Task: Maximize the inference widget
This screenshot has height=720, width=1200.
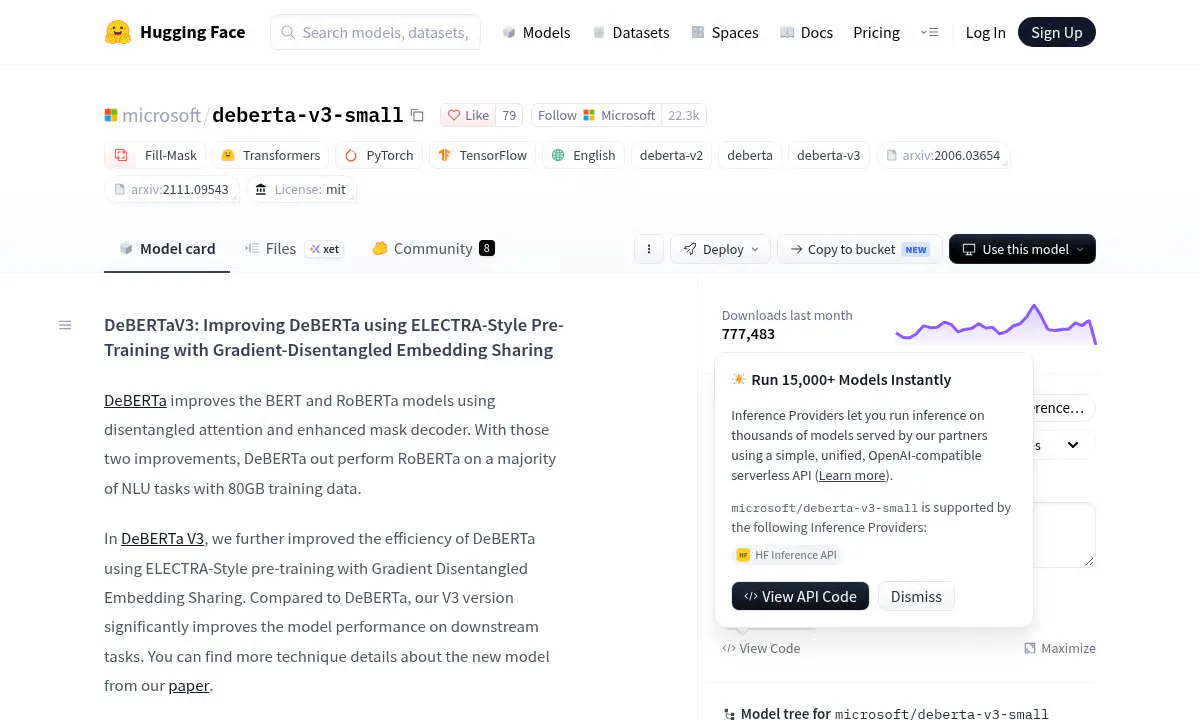Action: [1060, 648]
